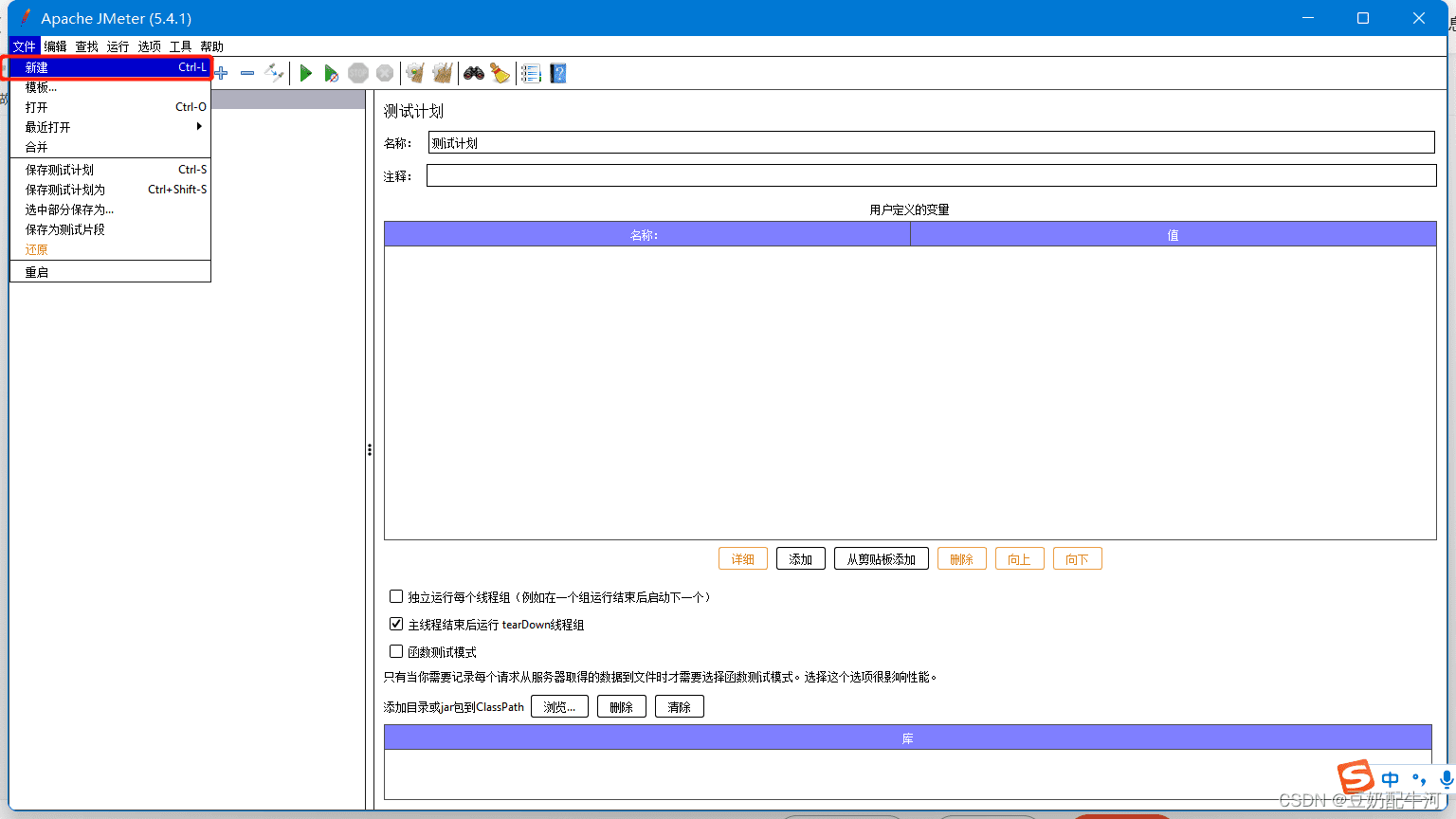
Task: Click the 向下 button
Action: [1077, 559]
